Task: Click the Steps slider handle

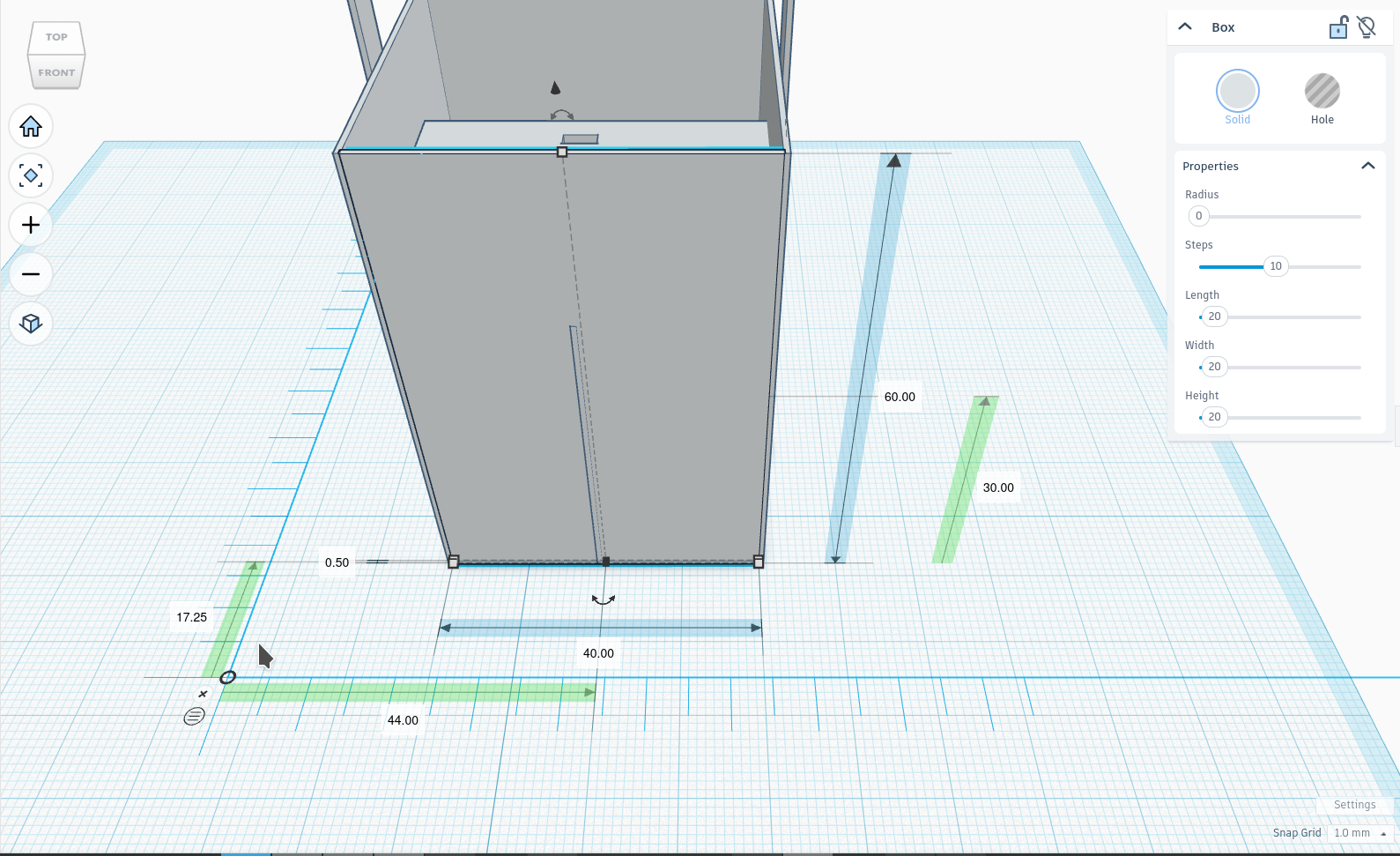Action: [x=1276, y=266]
